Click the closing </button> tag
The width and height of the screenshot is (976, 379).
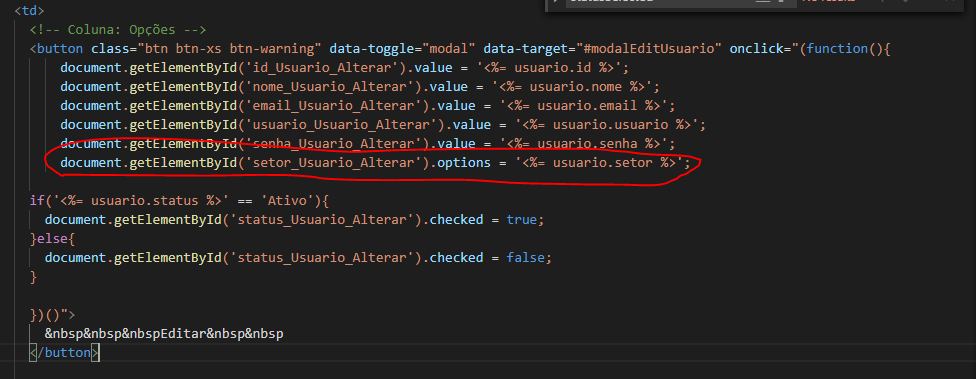pos(64,353)
